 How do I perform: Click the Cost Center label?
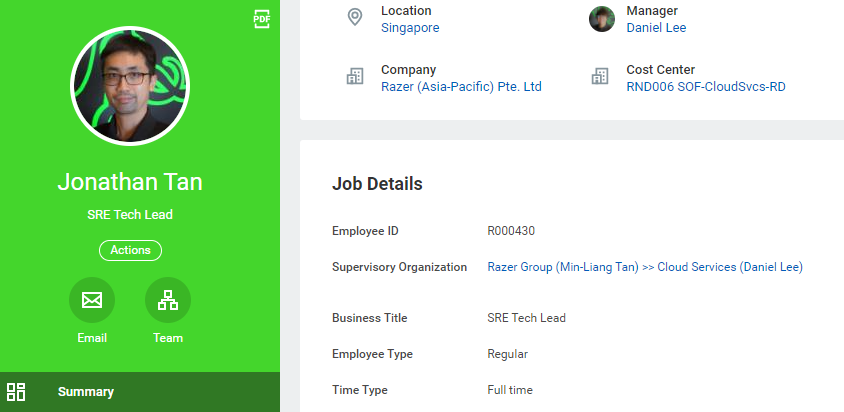[x=660, y=70]
